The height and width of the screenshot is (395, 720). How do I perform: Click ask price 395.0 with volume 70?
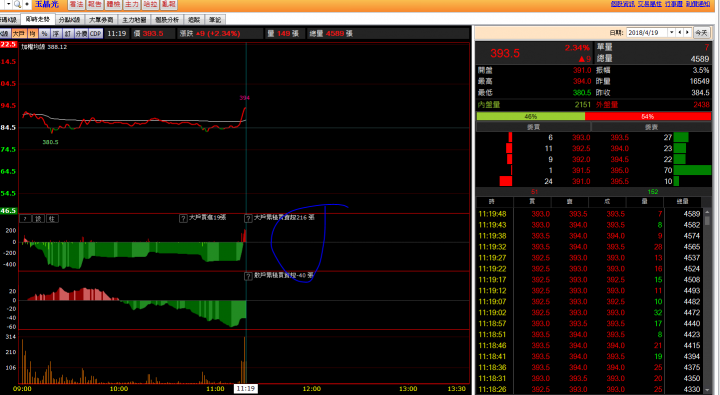[x=619, y=170]
